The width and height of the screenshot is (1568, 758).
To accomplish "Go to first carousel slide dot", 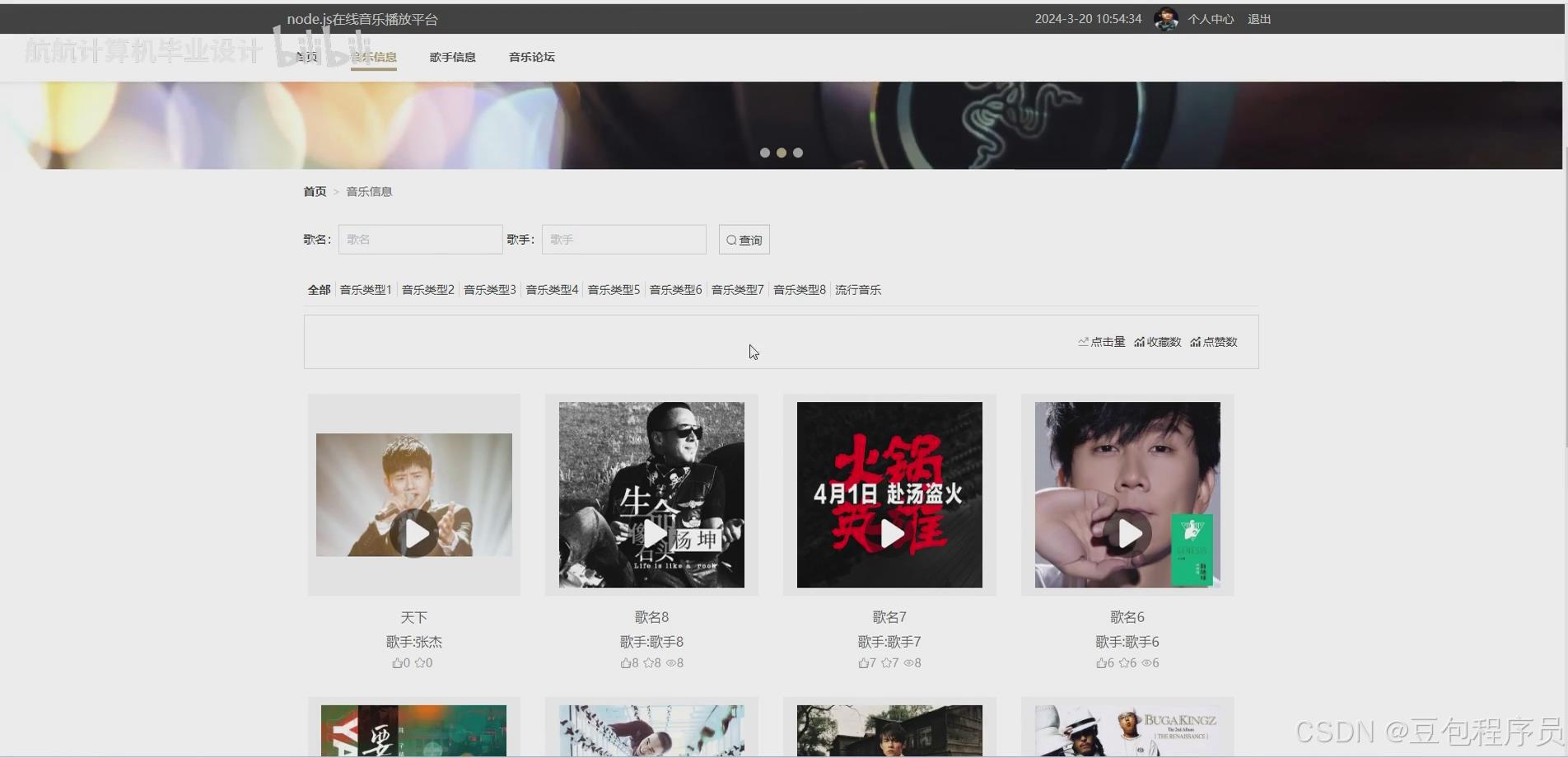I will (765, 152).
